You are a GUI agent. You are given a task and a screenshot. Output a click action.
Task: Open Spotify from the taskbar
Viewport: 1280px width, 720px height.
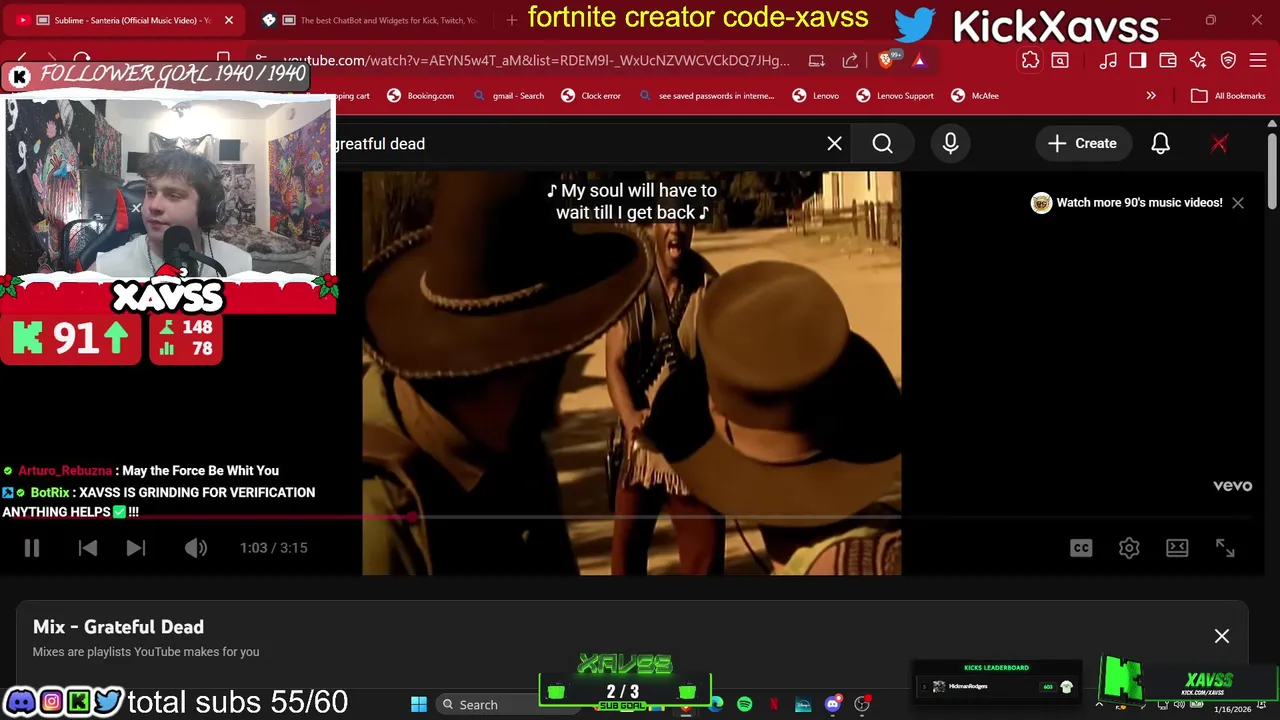tap(744, 705)
